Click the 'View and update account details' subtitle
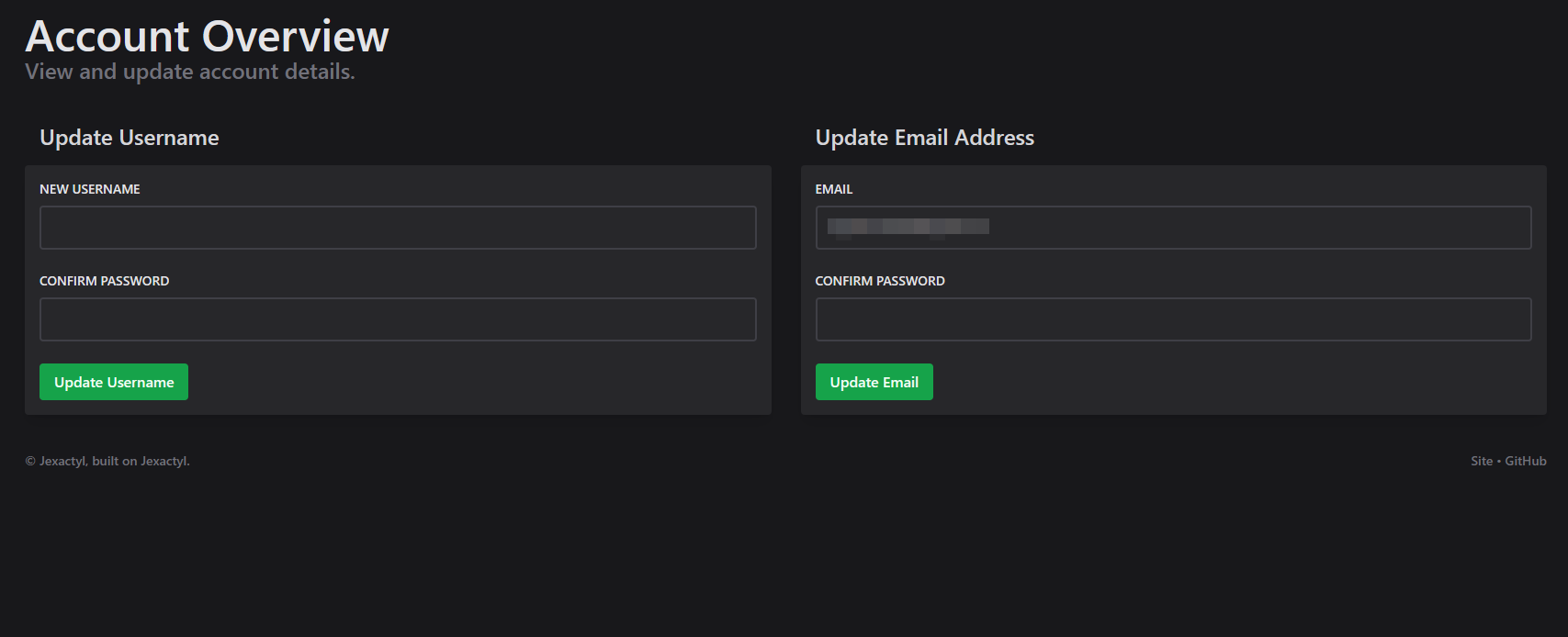 [190, 72]
